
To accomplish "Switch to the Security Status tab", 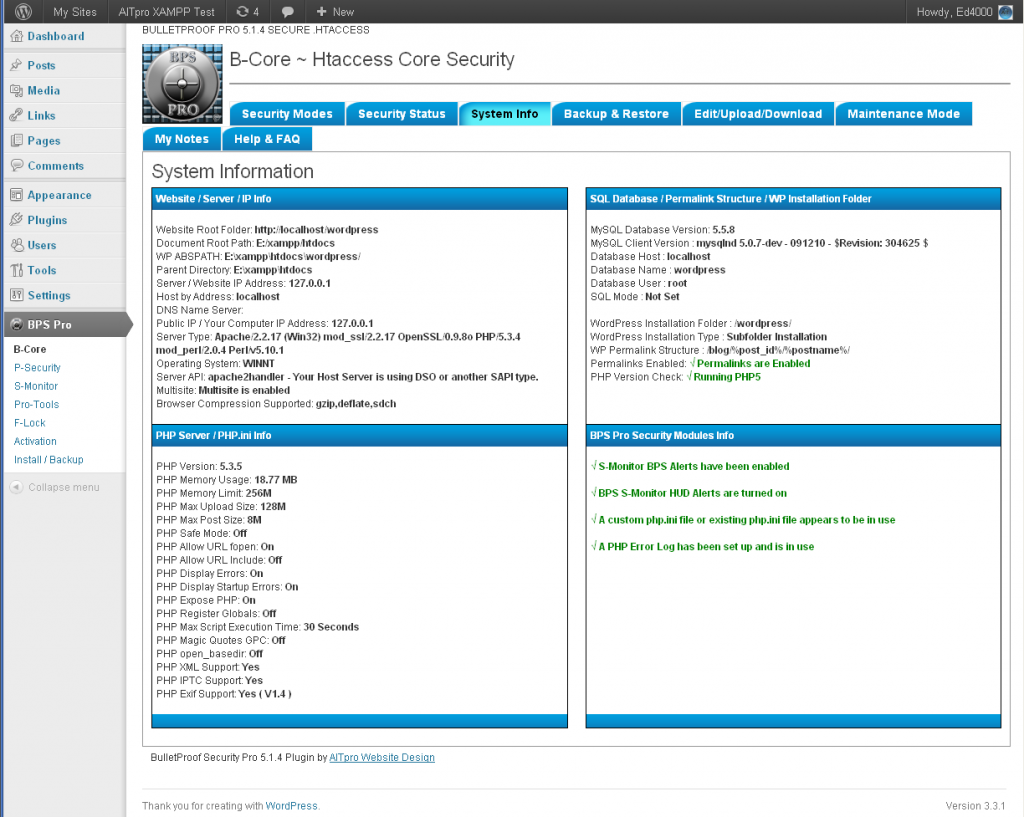I will point(402,113).
